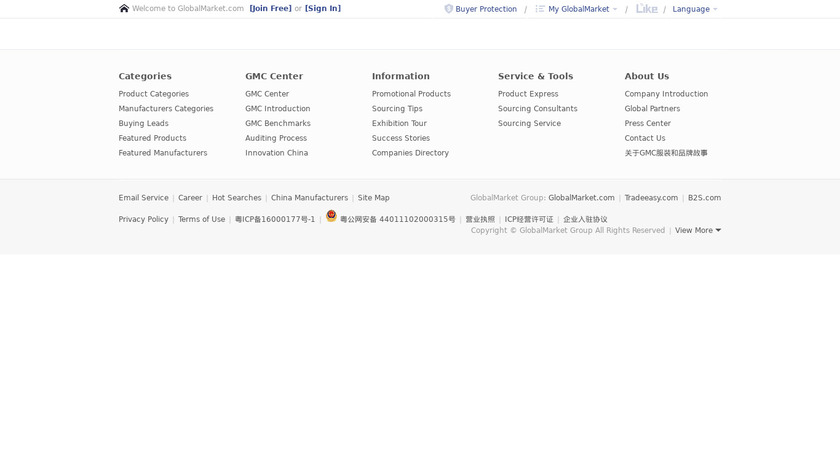Open Auditing Process

276,138
